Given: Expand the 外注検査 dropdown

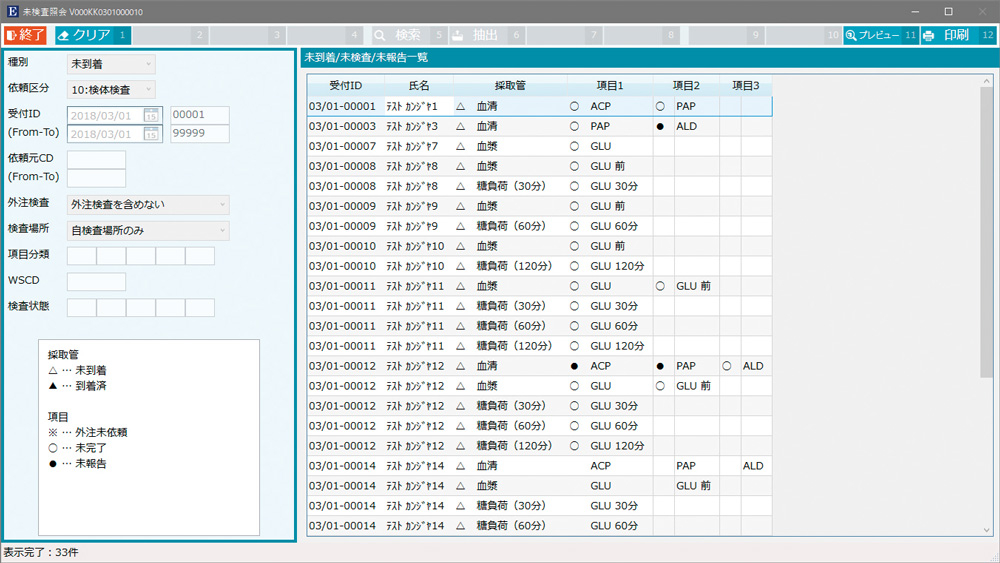Looking at the screenshot, I should [x=147, y=205].
